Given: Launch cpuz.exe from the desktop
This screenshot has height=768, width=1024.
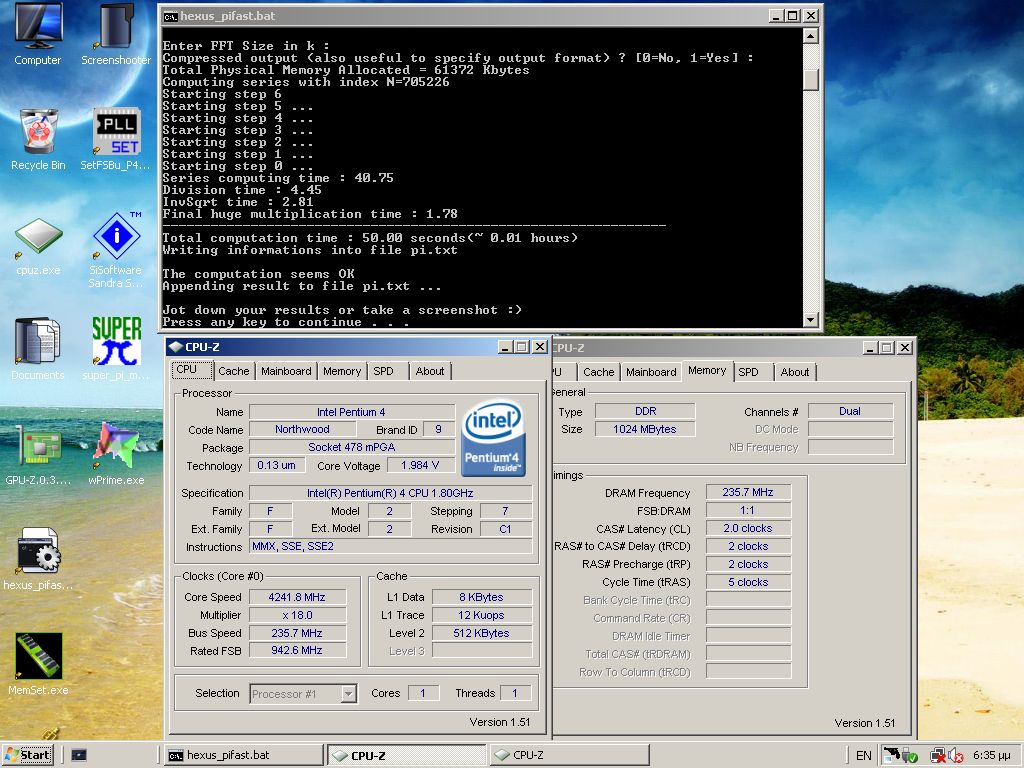Looking at the screenshot, I should [x=39, y=245].
